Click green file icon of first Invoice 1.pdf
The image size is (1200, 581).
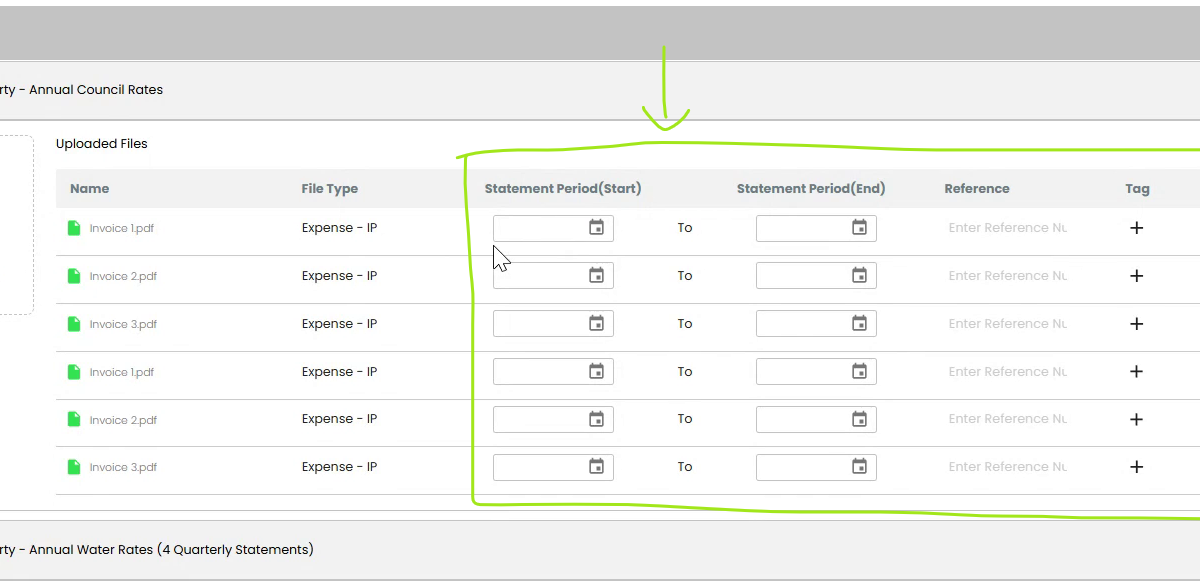coord(74,228)
